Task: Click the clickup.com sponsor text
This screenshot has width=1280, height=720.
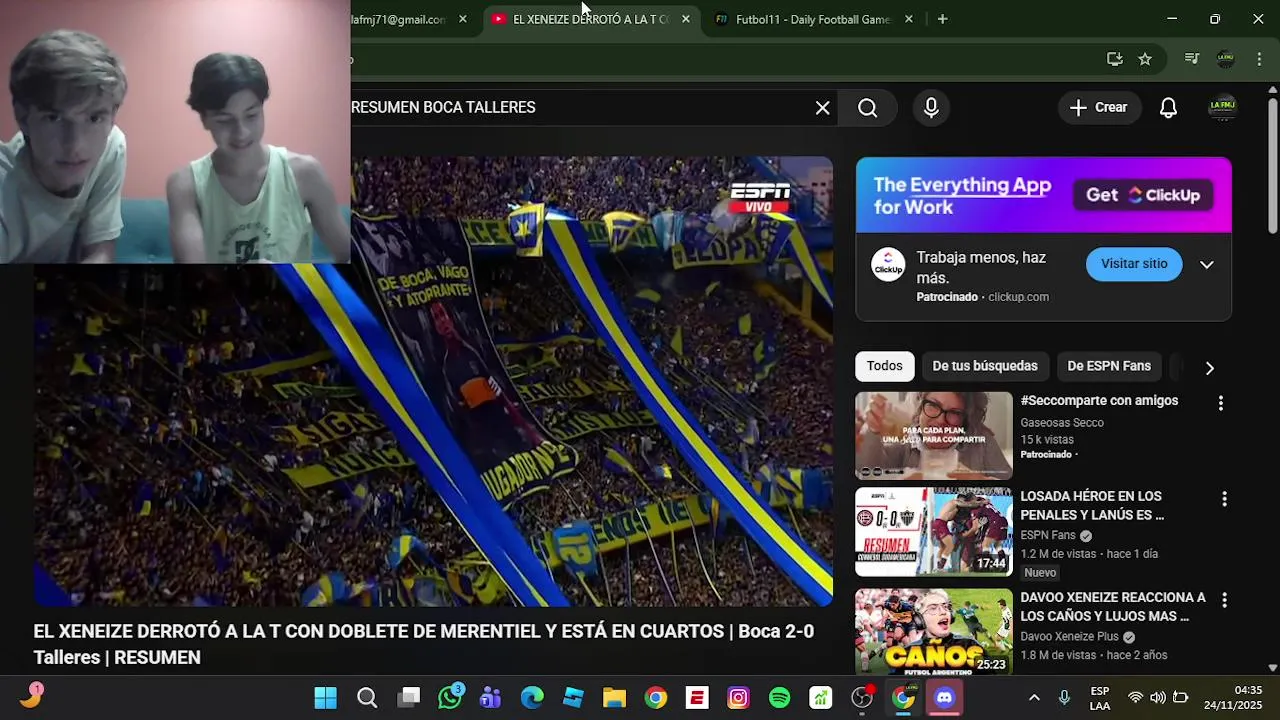Action: click(x=1018, y=297)
